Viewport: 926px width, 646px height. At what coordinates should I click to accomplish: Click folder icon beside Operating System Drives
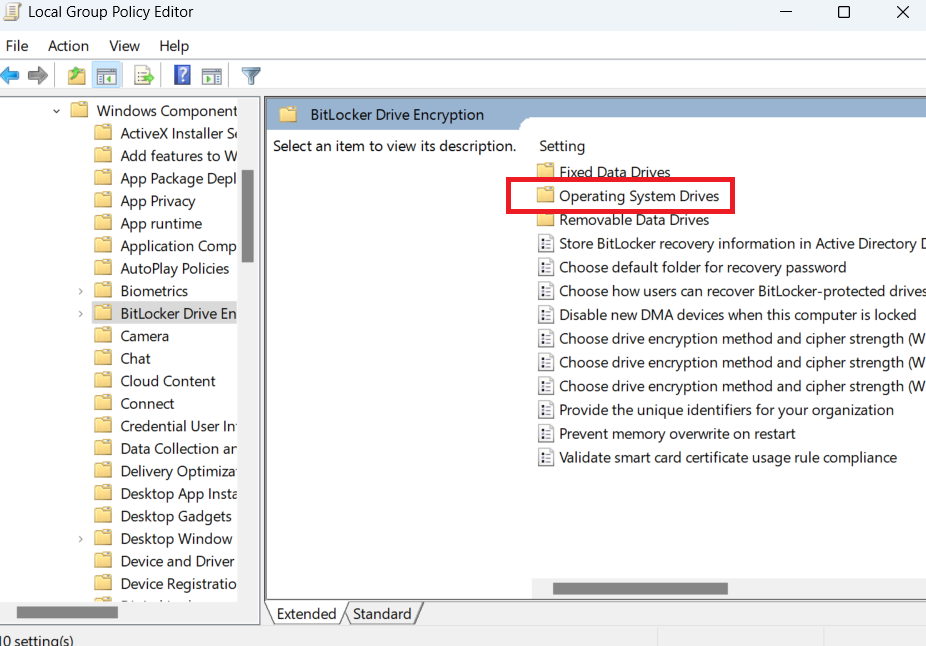click(545, 195)
